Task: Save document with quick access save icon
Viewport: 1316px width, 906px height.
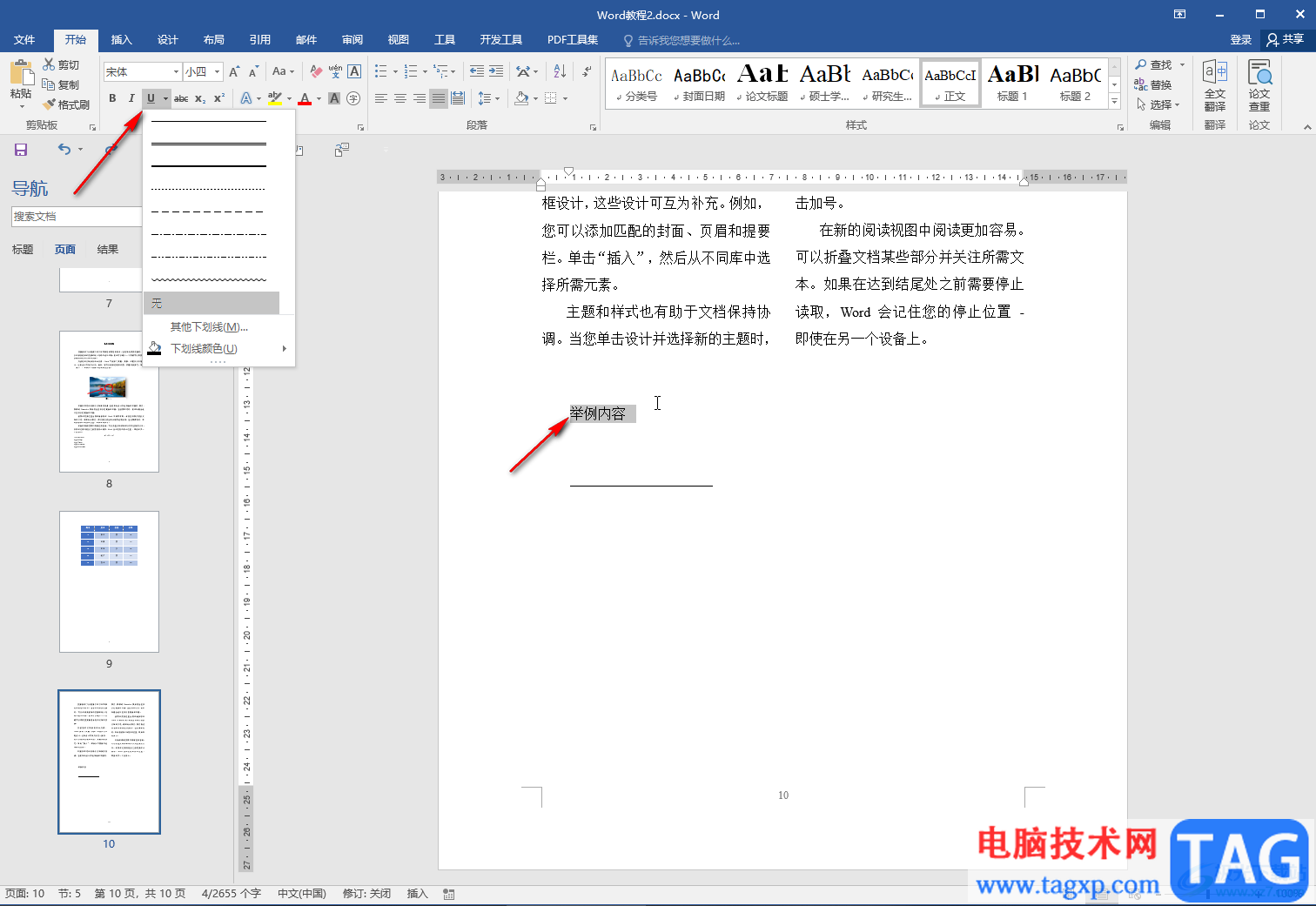Action: point(21,150)
